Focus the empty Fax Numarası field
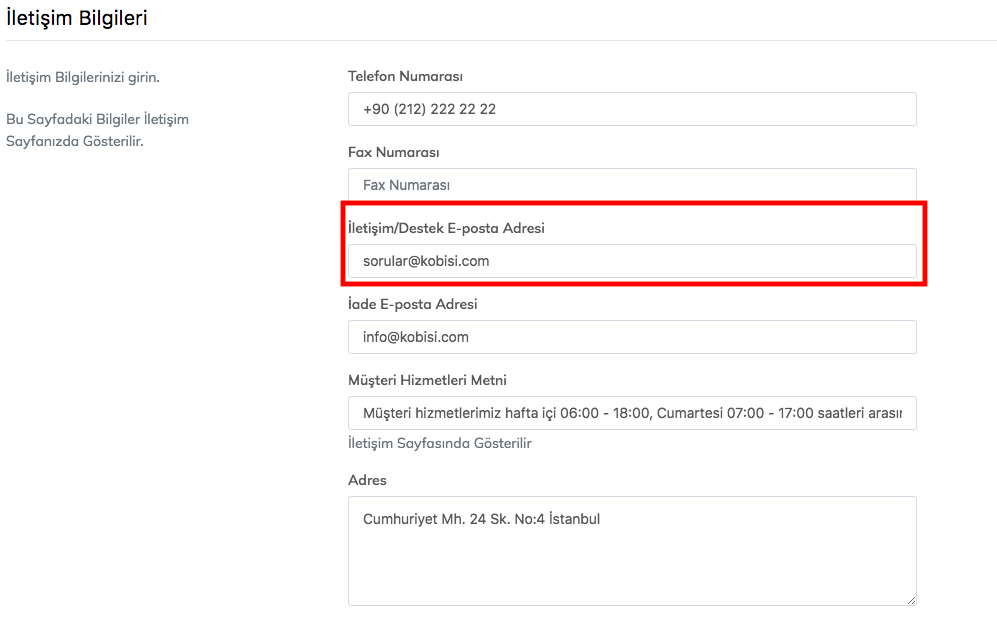This screenshot has width=997, height=623. point(632,185)
